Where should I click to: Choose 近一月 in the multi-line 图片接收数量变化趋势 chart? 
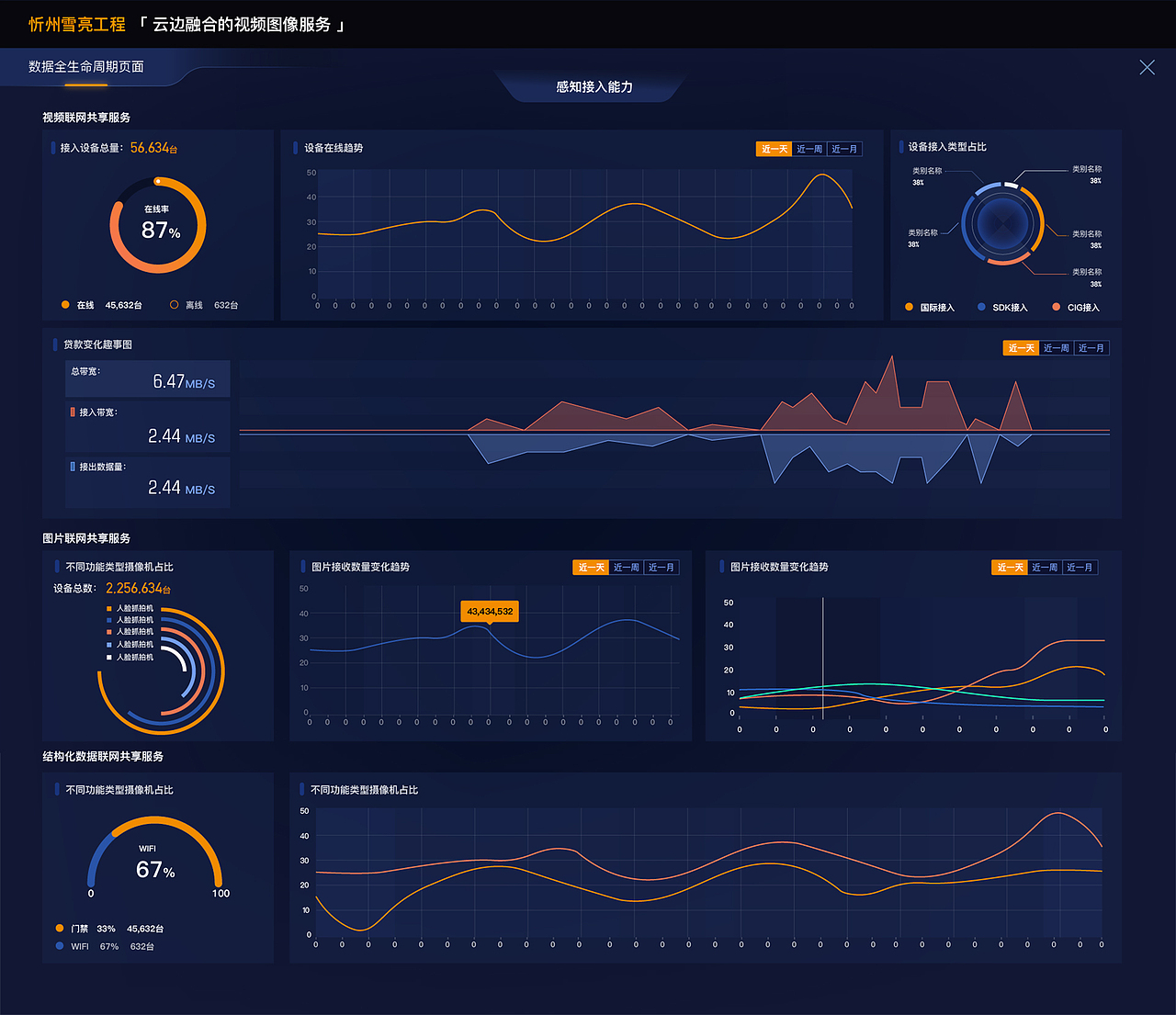1080,568
